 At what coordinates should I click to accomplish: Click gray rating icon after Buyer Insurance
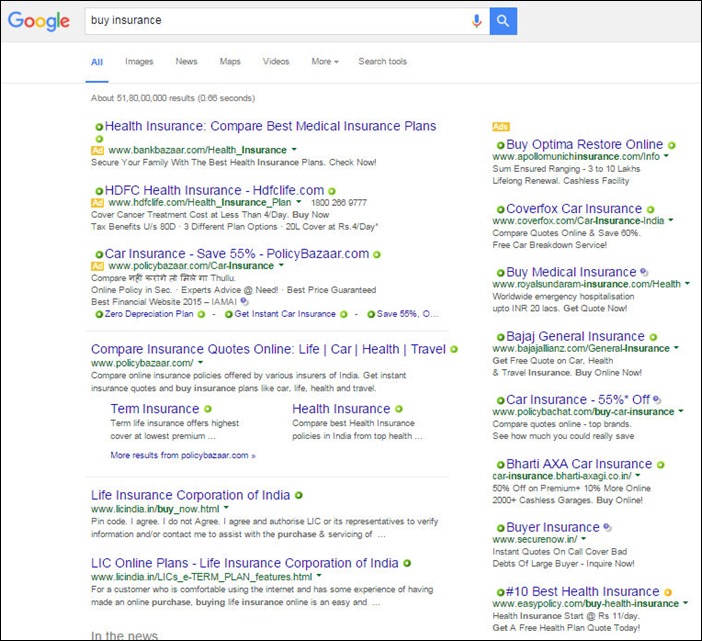[608, 528]
